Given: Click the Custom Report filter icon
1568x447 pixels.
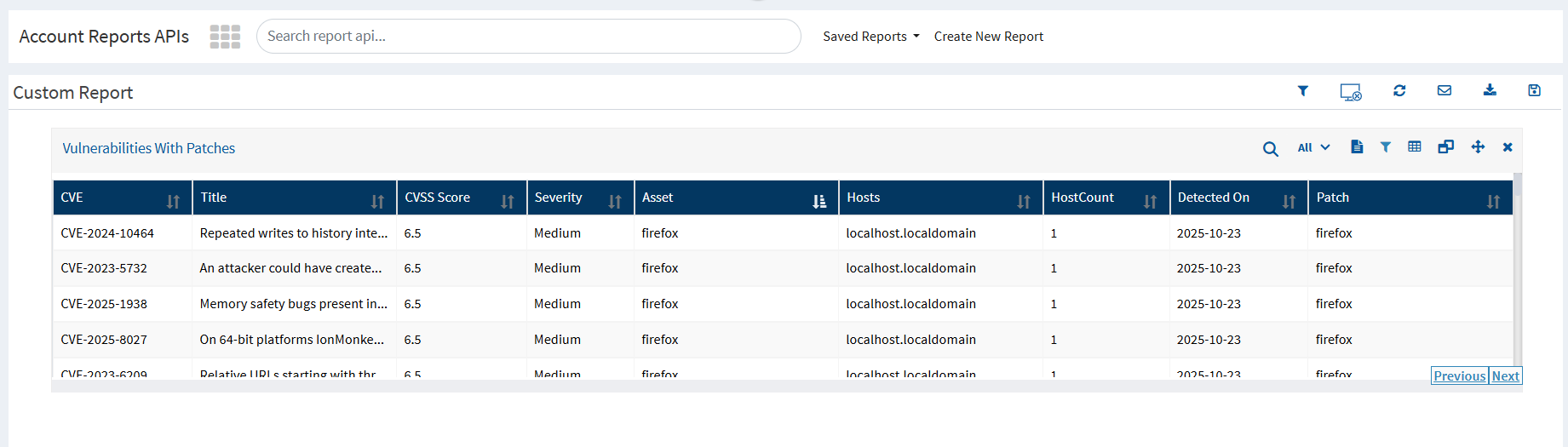Looking at the screenshot, I should point(1302,91).
